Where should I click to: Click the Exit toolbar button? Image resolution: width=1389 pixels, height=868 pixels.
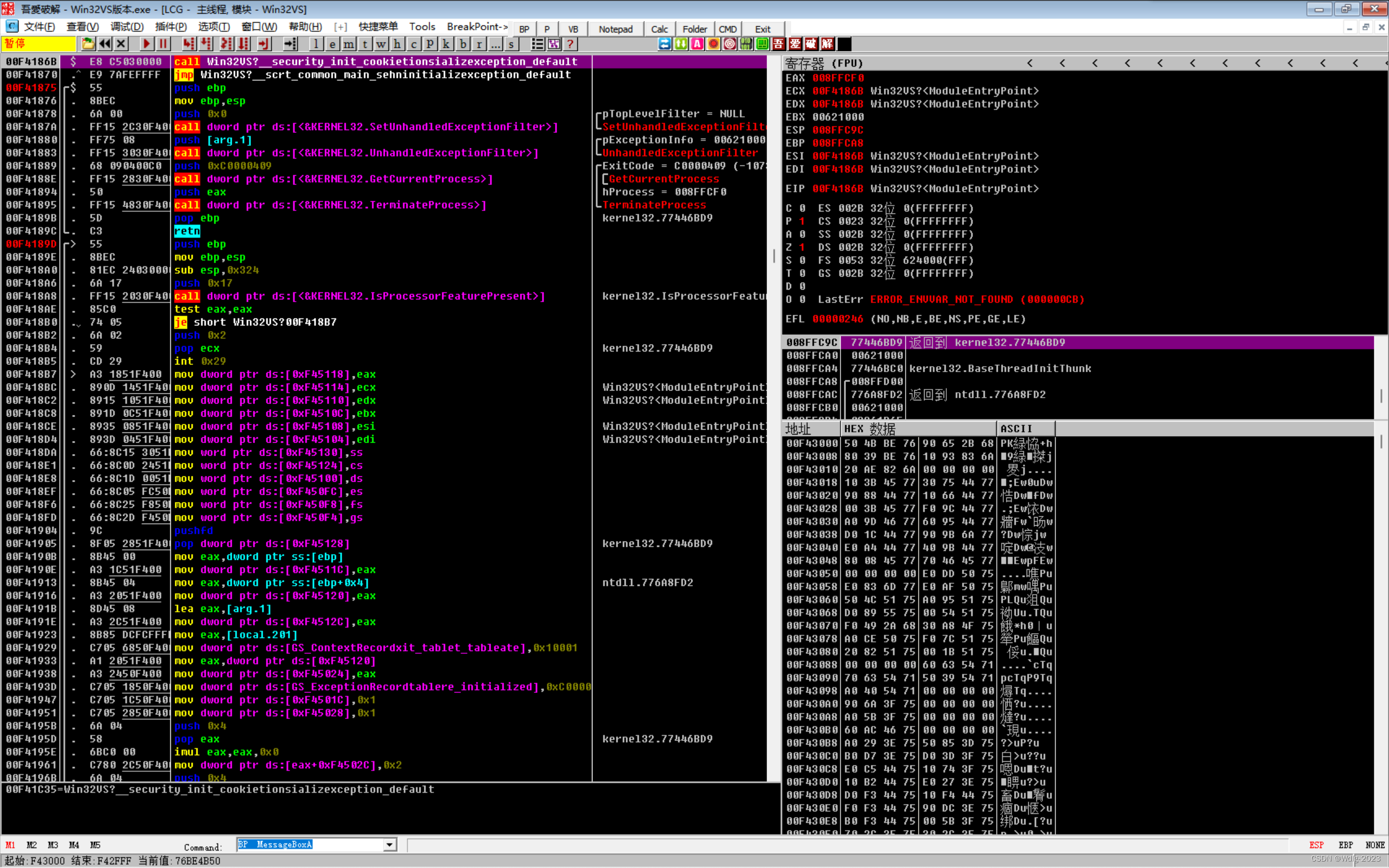(763, 29)
